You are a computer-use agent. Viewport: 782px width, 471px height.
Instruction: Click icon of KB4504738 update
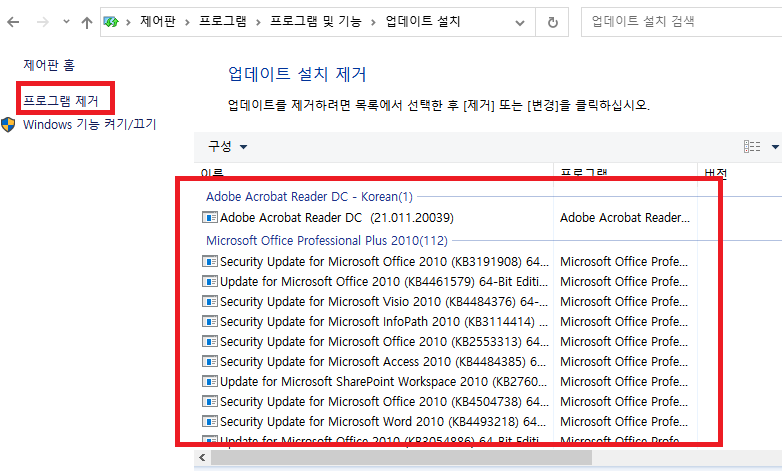tap(209, 401)
